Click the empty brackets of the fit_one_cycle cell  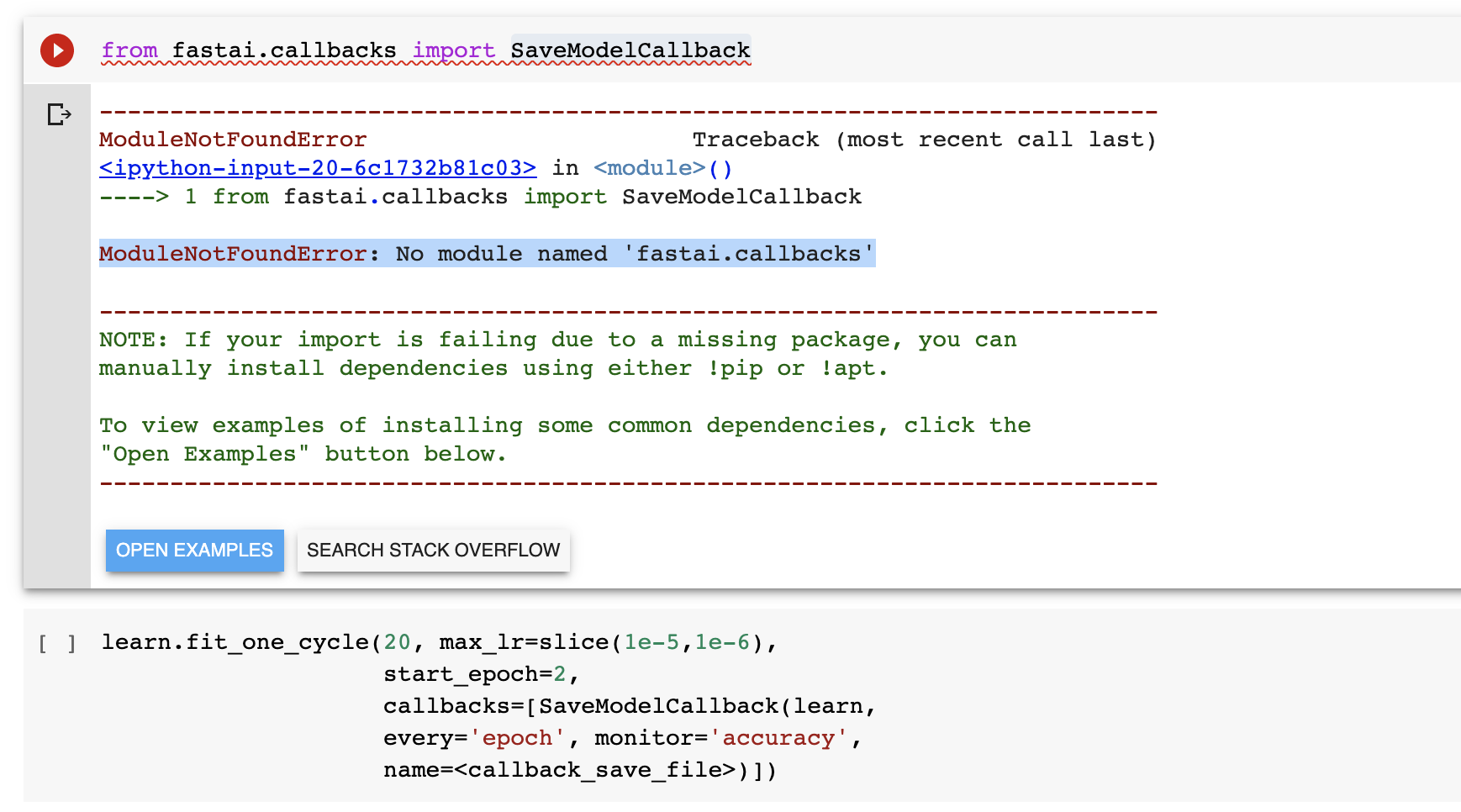pyautogui.click(x=57, y=644)
